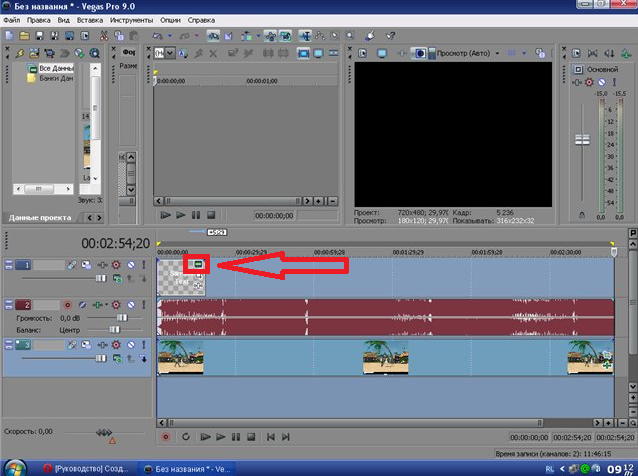Click timeline Play From Start button
The image size is (638, 476).
click(x=205, y=437)
